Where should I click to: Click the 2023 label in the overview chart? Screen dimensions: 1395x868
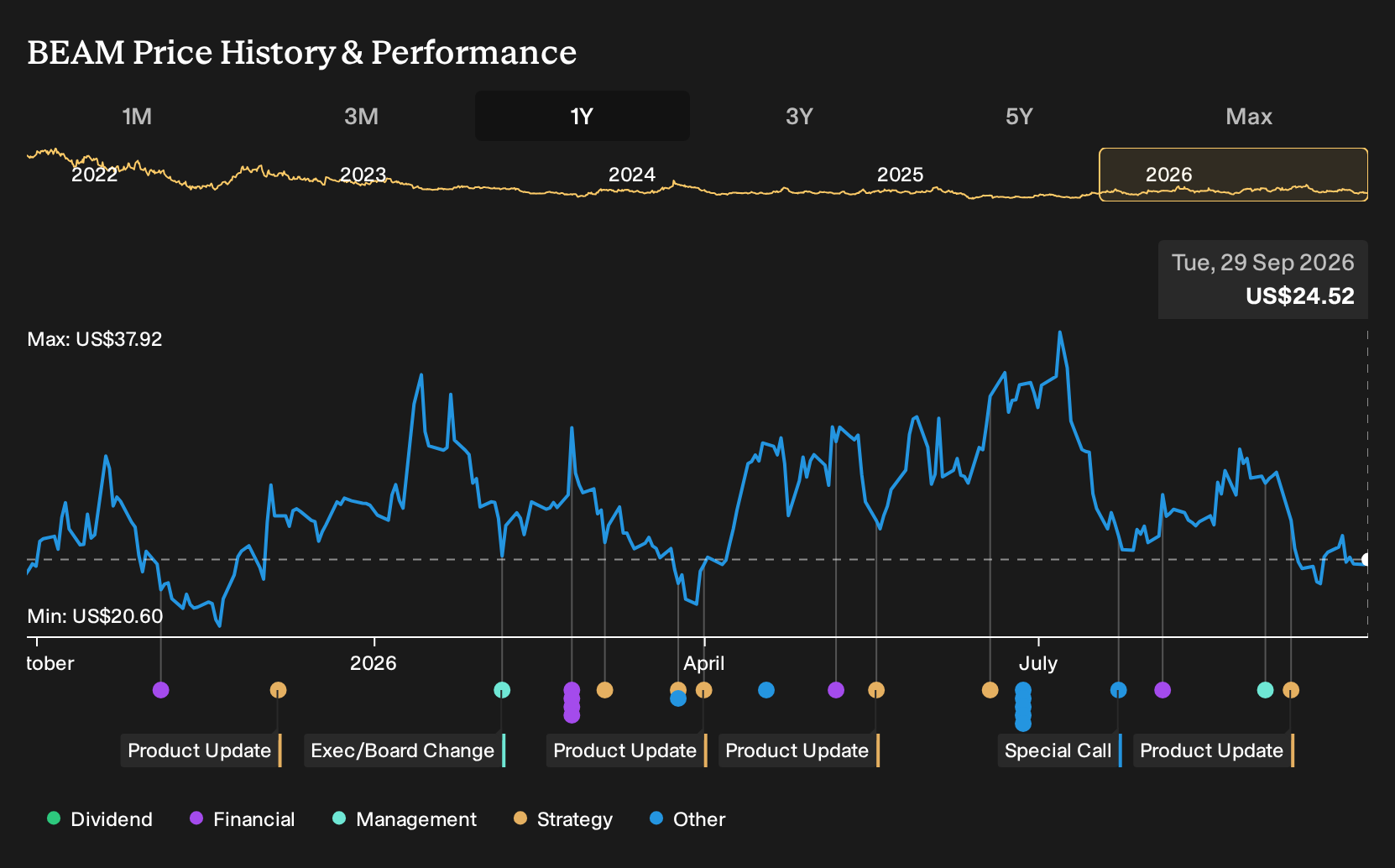[363, 175]
